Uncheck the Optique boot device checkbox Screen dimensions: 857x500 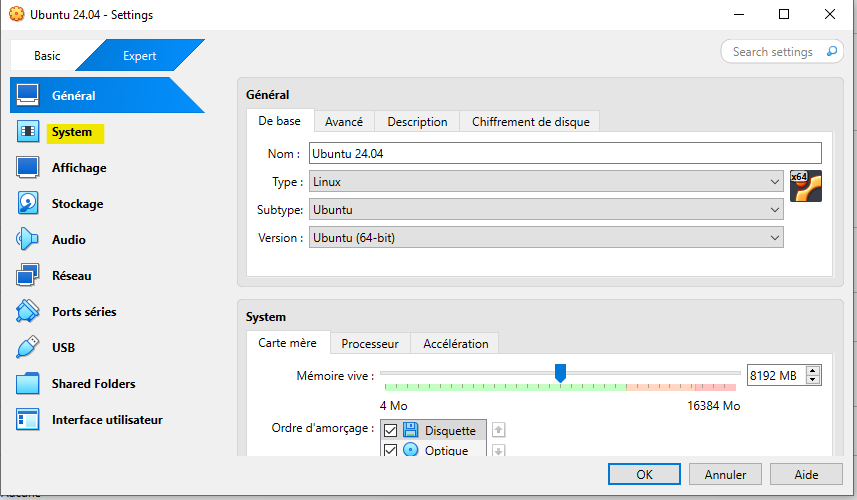point(391,450)
